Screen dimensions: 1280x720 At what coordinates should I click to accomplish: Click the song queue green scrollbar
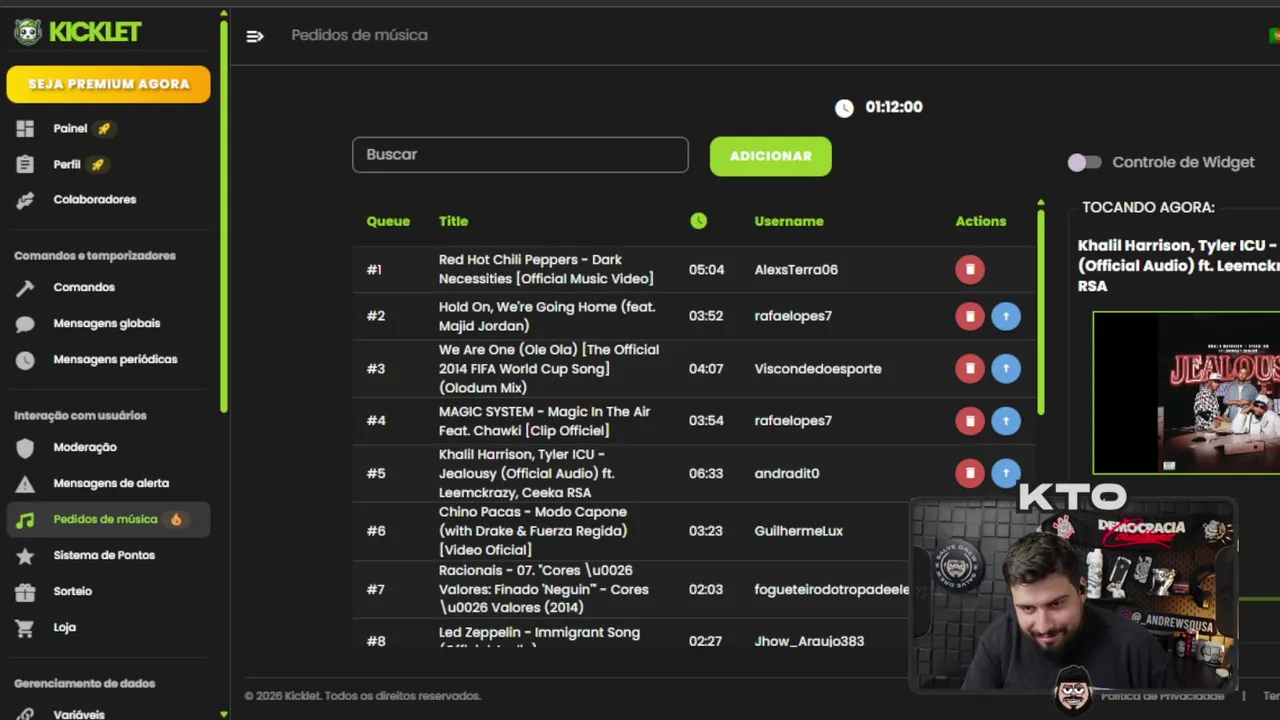1040,311
